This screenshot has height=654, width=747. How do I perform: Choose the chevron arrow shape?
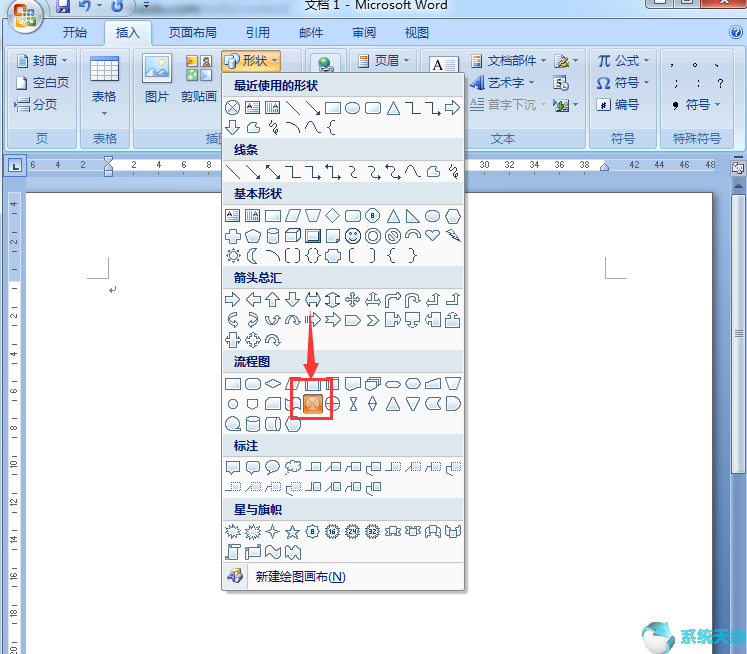point(373,320)
